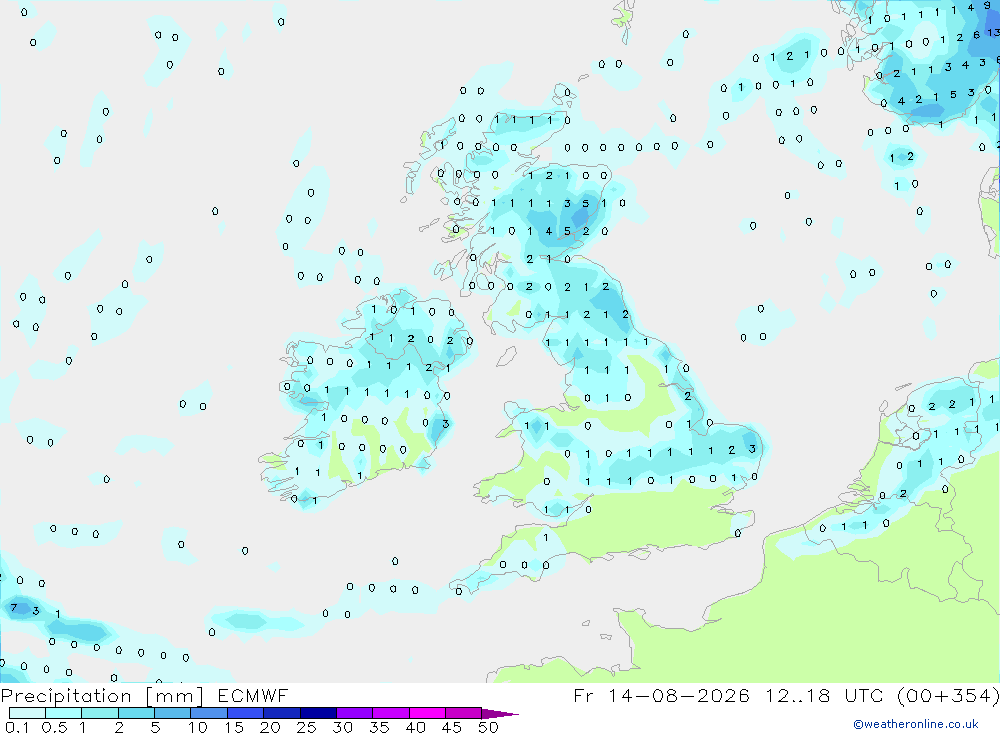
Task: Click the 25–30 mm navy legend swatch
Action: (318, 713)
